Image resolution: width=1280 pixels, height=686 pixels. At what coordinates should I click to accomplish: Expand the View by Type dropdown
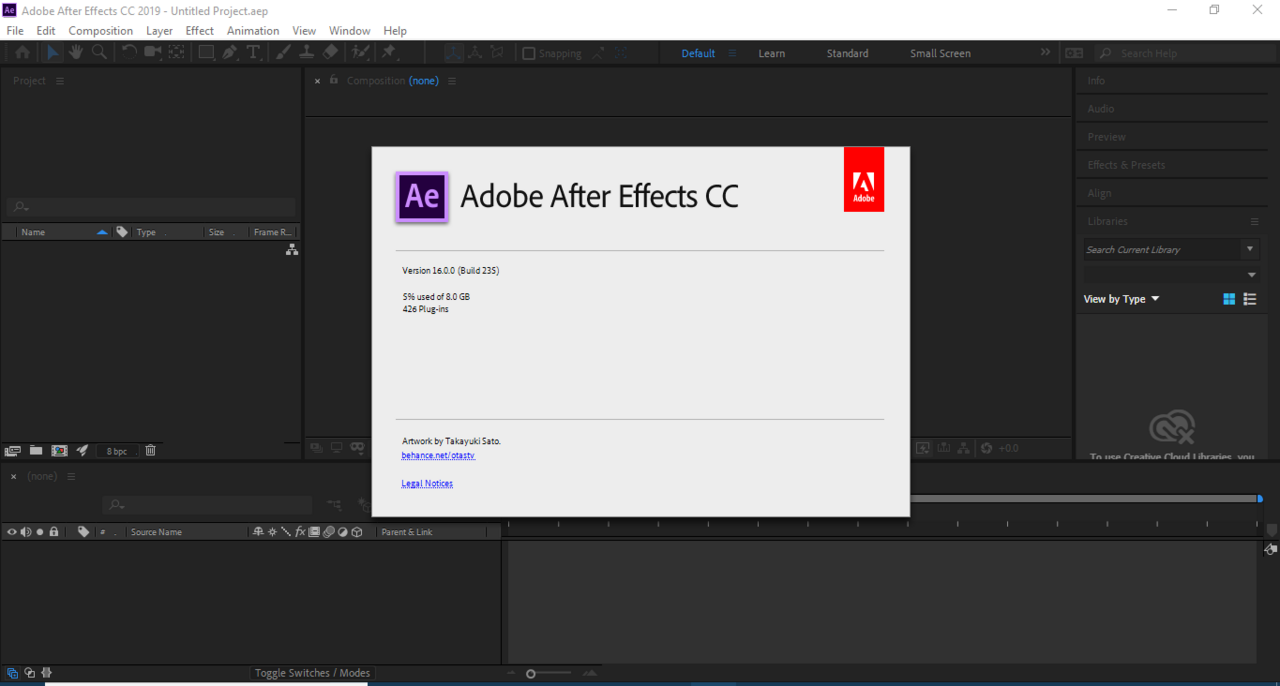[x=1121, y=299]
